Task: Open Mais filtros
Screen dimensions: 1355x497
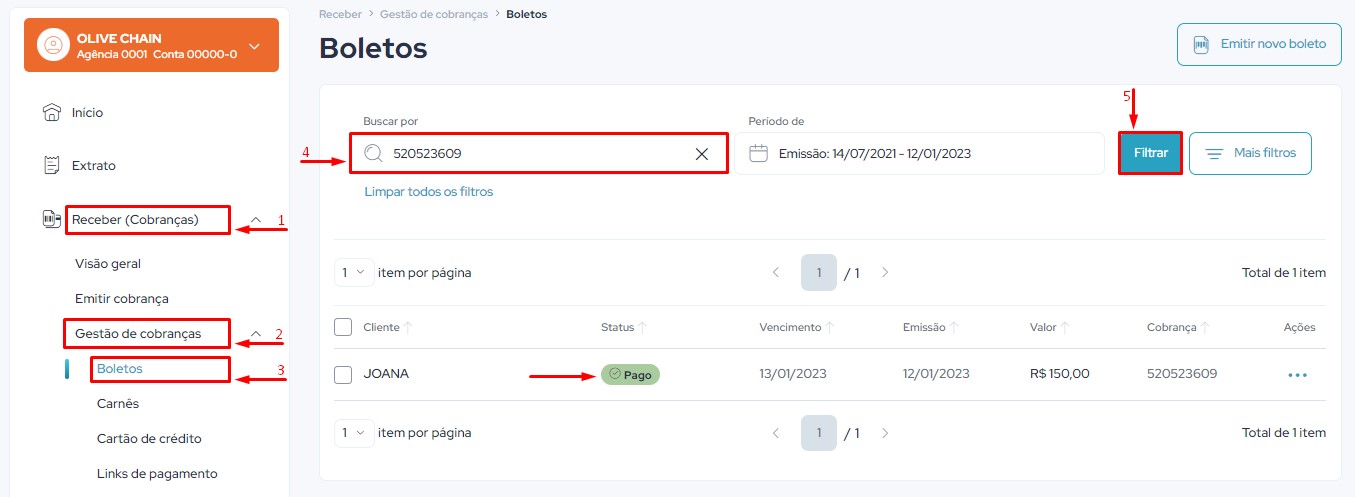Action: 1250,154
